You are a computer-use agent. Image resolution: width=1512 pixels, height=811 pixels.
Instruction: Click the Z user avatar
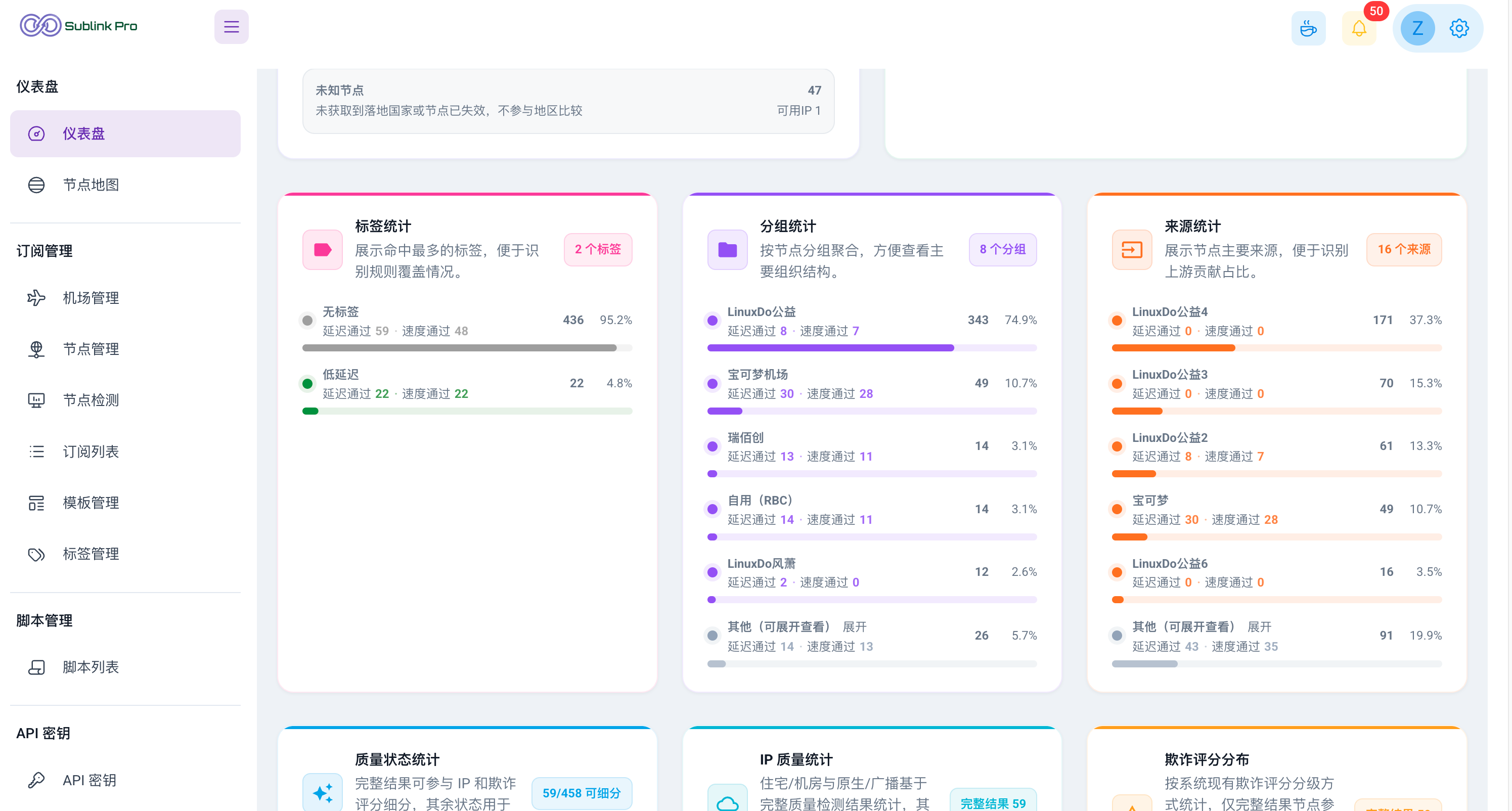pos(1417,28)
